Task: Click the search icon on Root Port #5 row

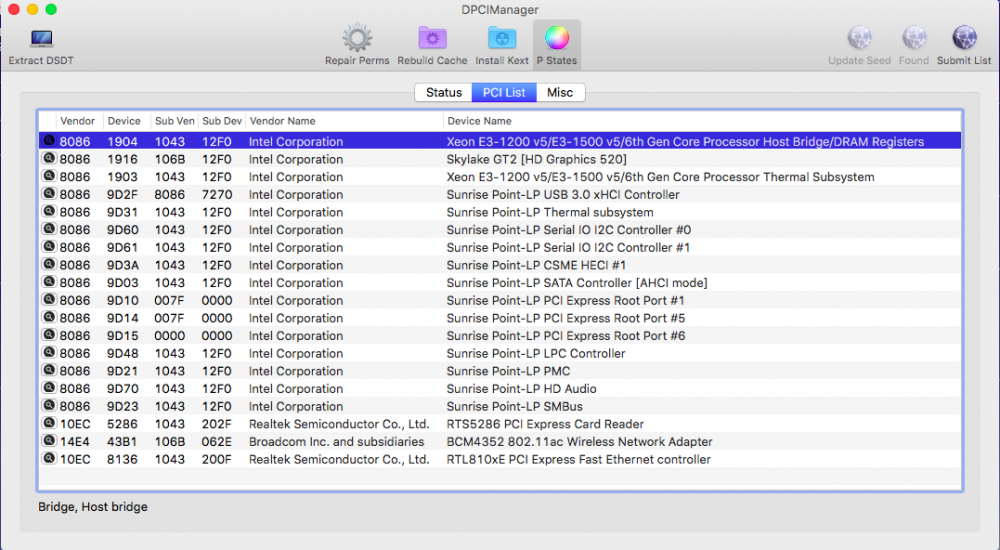Action: pos(49,317)
